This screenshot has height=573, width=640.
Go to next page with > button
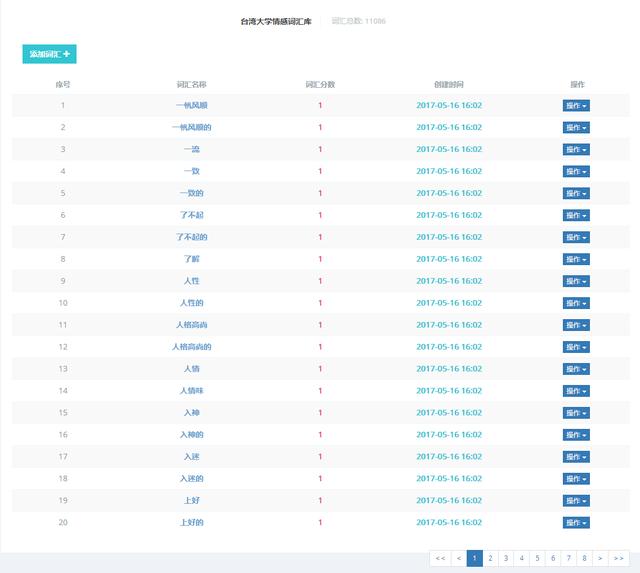tap(600, 558)
